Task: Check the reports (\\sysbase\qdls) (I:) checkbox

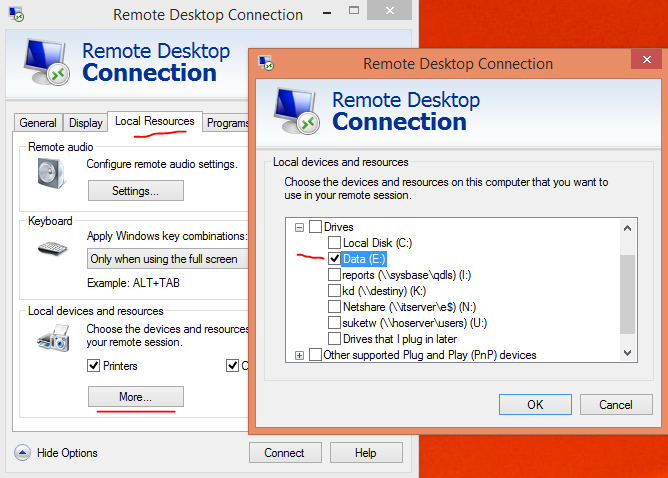Action: 334,275
